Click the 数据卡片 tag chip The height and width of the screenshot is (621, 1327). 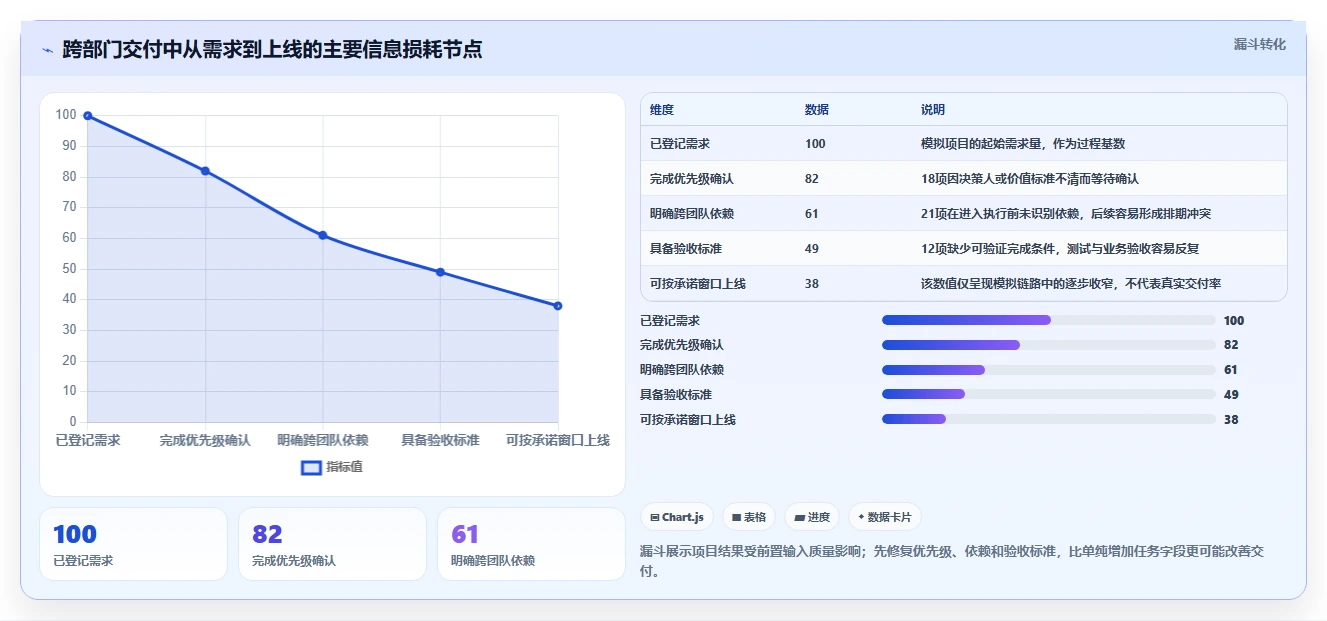pyautogui.click(x=885, y=517)
